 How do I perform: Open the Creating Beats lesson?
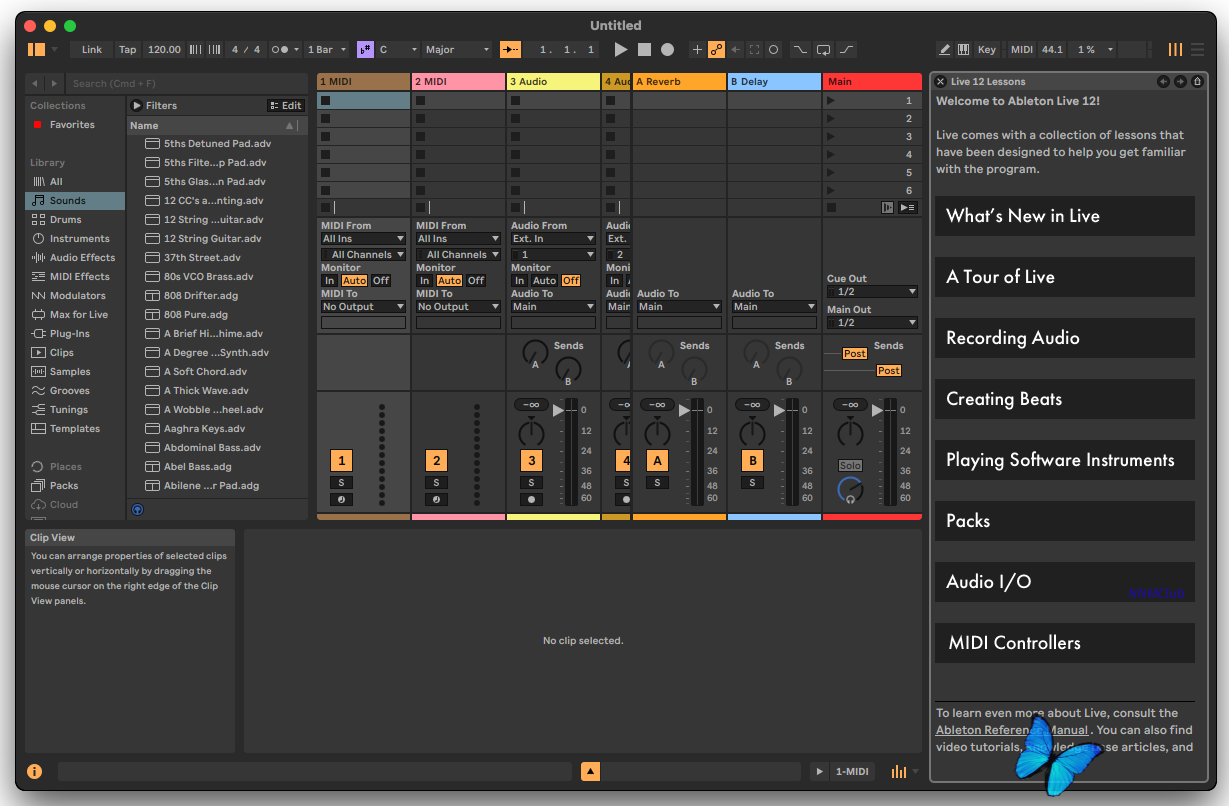[x=1064, y=399]
